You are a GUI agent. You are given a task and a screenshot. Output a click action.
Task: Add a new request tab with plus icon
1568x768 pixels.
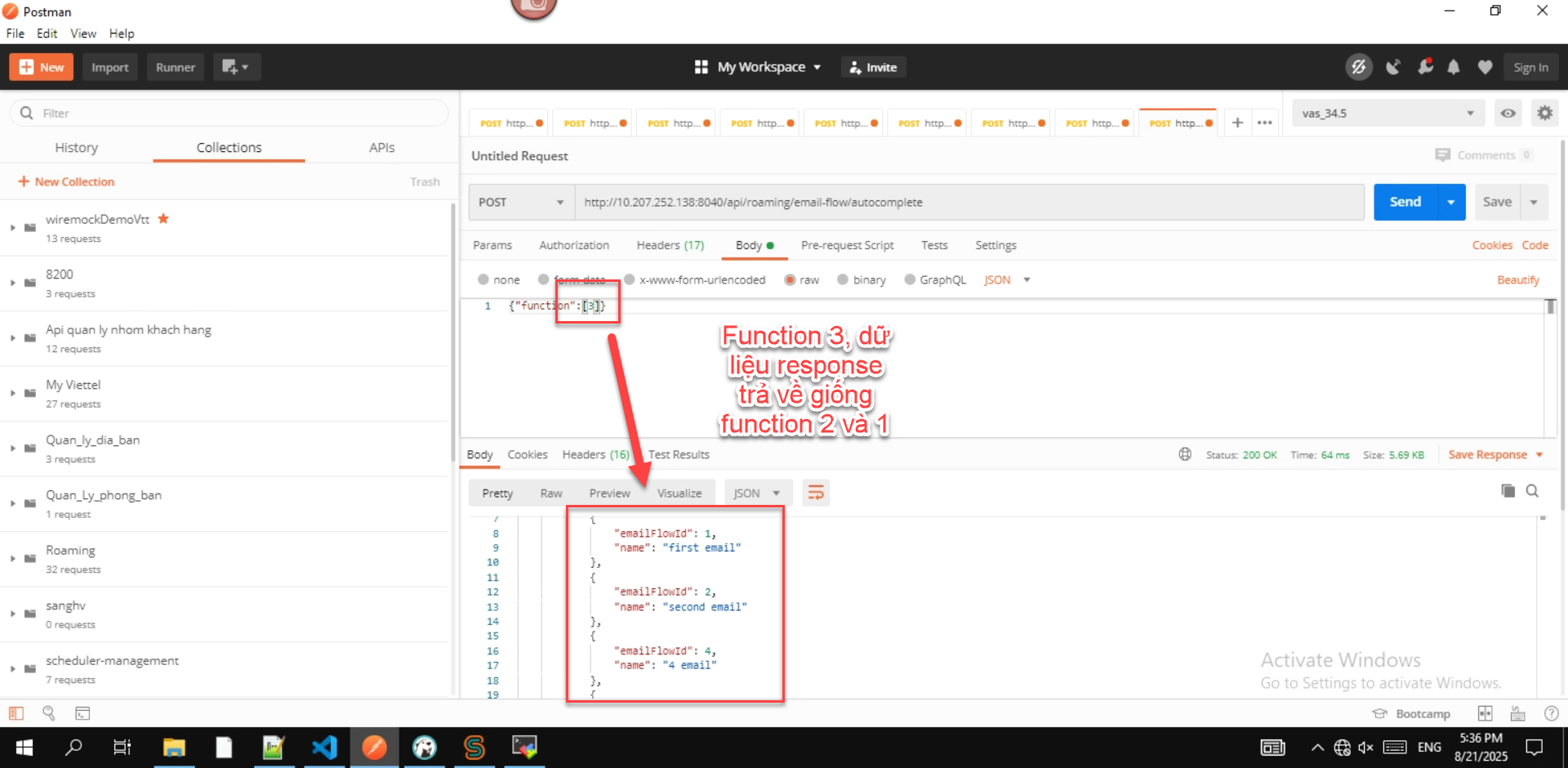click(x=1237, y=123)
